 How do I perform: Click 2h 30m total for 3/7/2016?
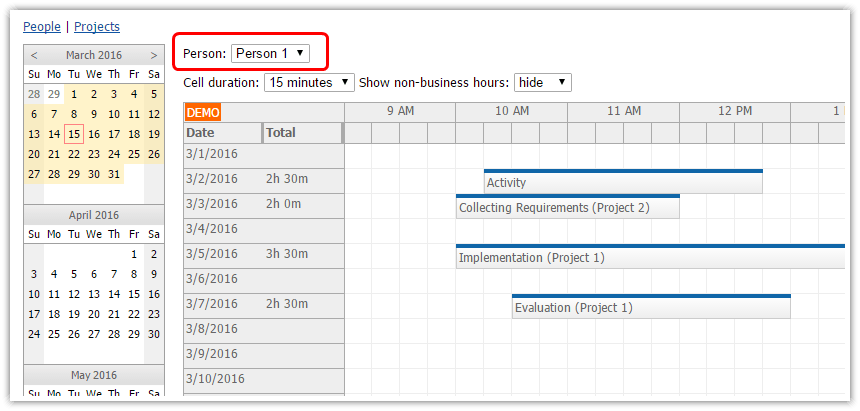(287, 304)
